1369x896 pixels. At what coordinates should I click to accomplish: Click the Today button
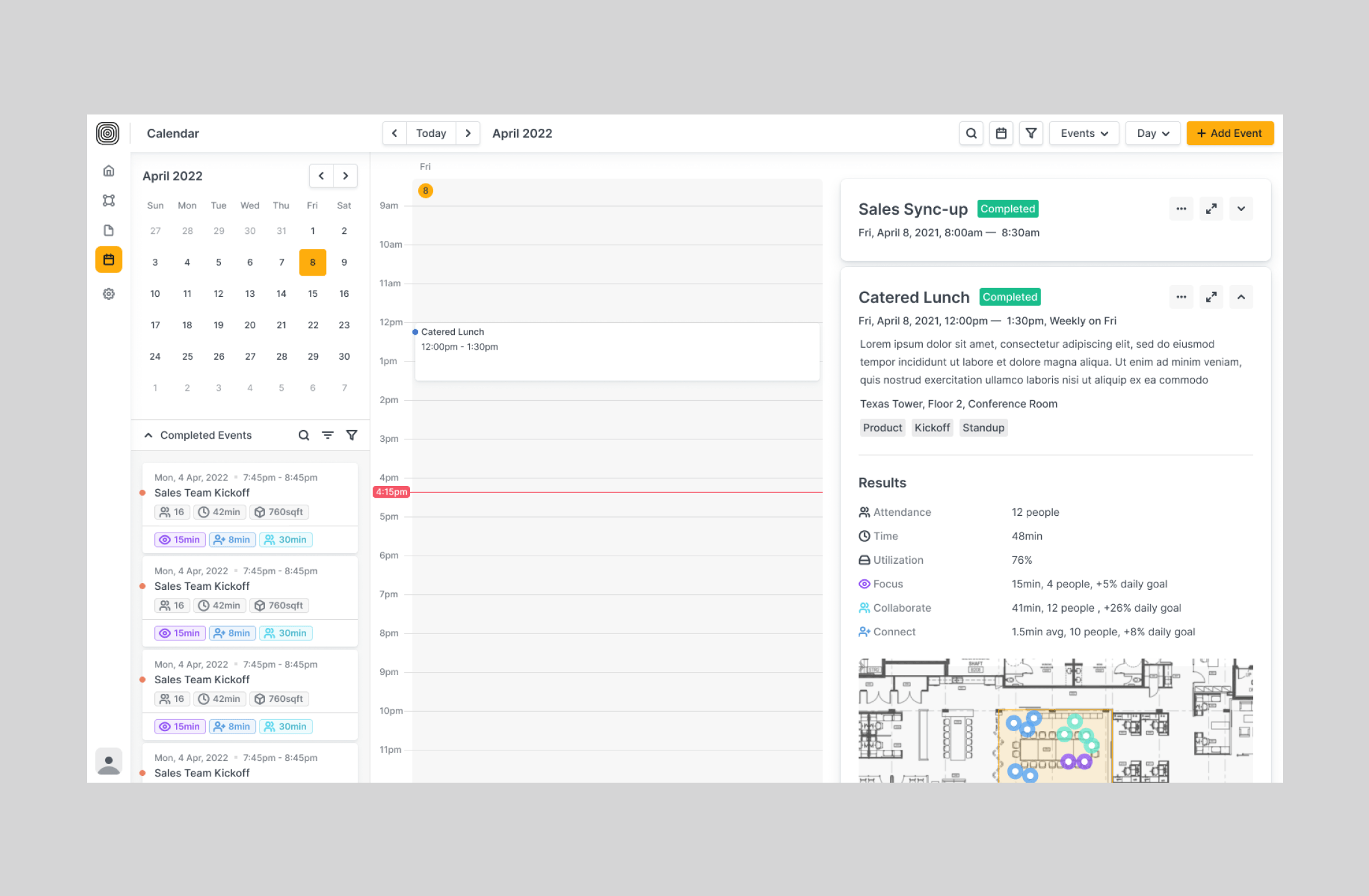point(431,133)
